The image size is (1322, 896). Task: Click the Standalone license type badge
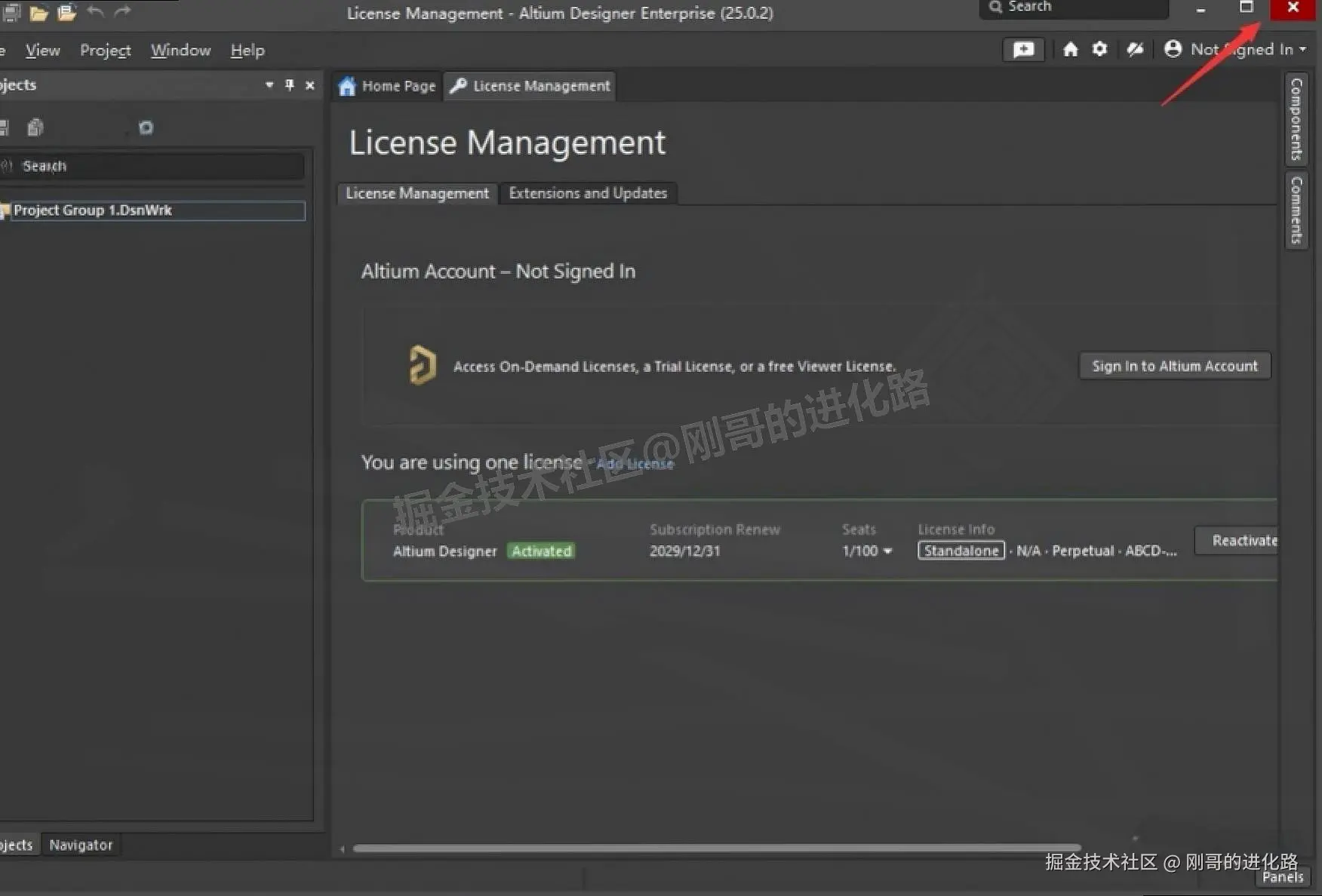click(x=961, y=551)
